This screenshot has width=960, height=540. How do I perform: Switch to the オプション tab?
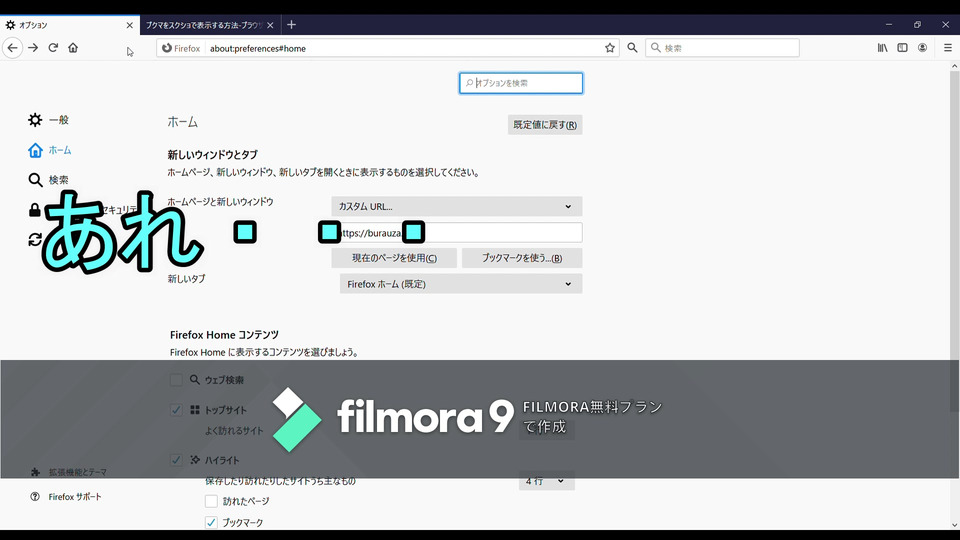70,25
